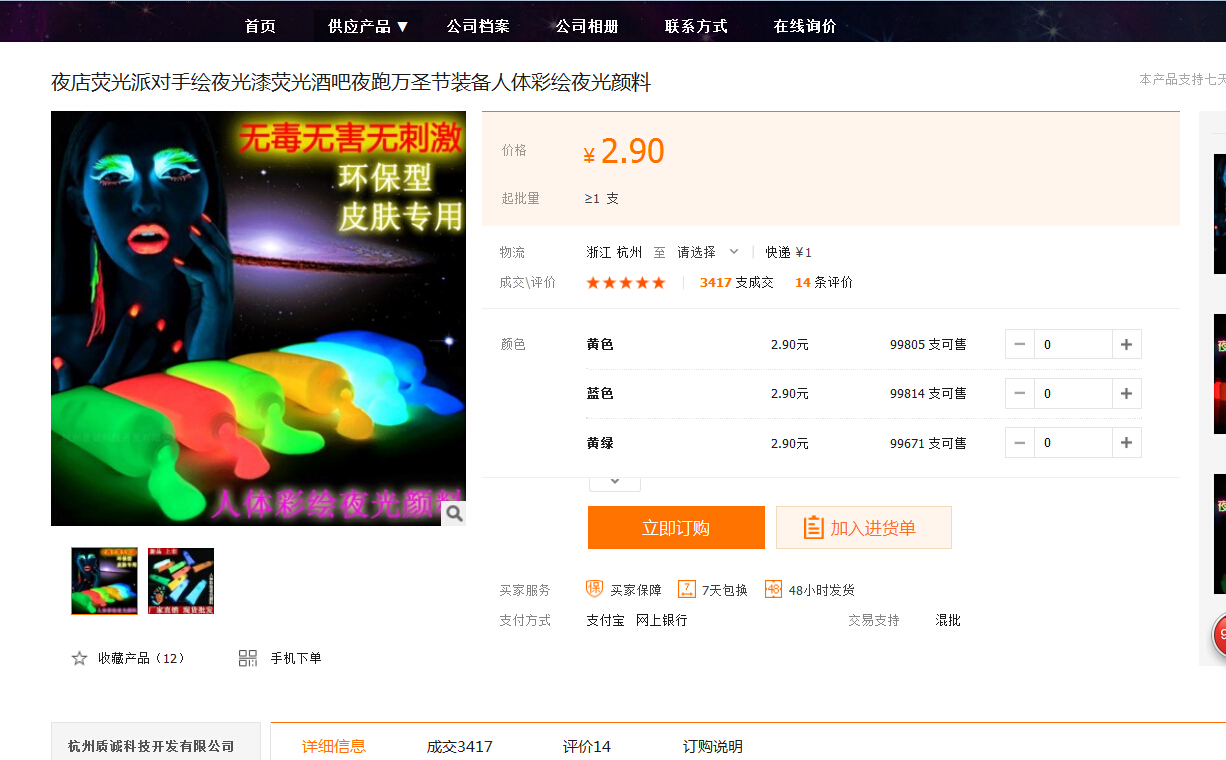Select the second product thumbnail
The height and width of the screenshot is (760, 1226).
(181, 580)
